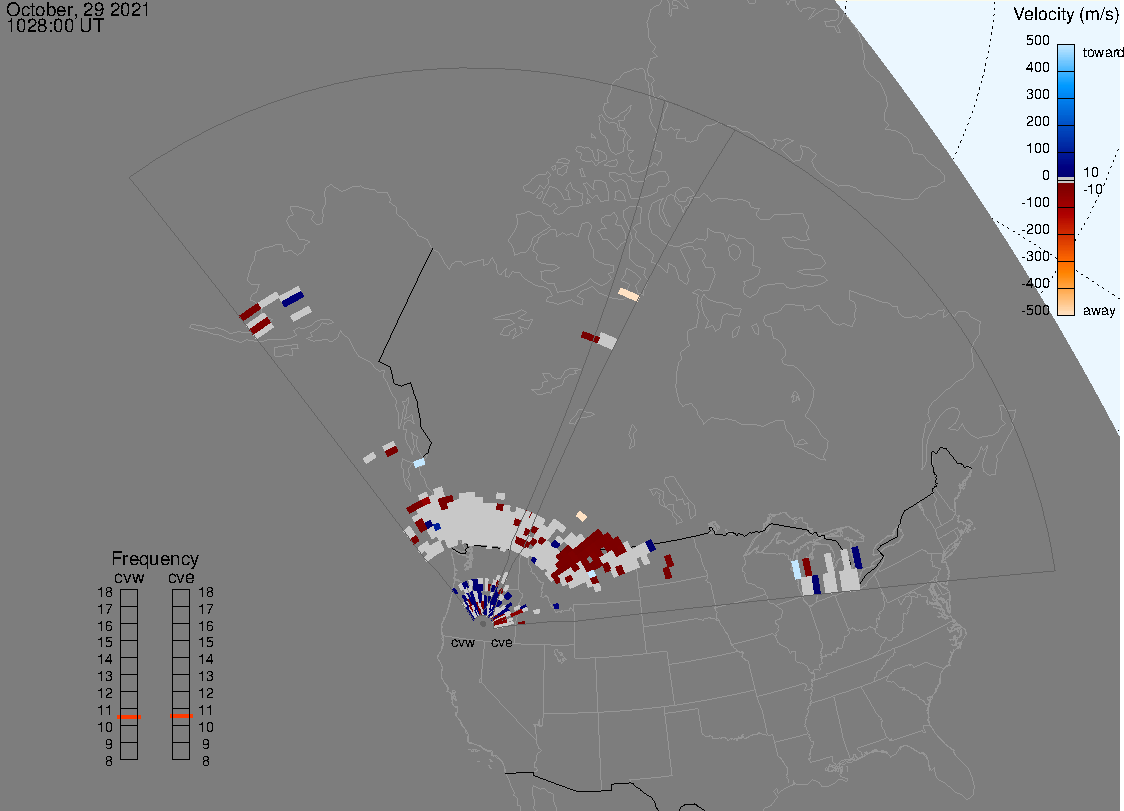Image resolution: width=1124 pixels, height=811 pixels.
Task: Click the 14 label left of the cvw bar
Action: (105, 660)
